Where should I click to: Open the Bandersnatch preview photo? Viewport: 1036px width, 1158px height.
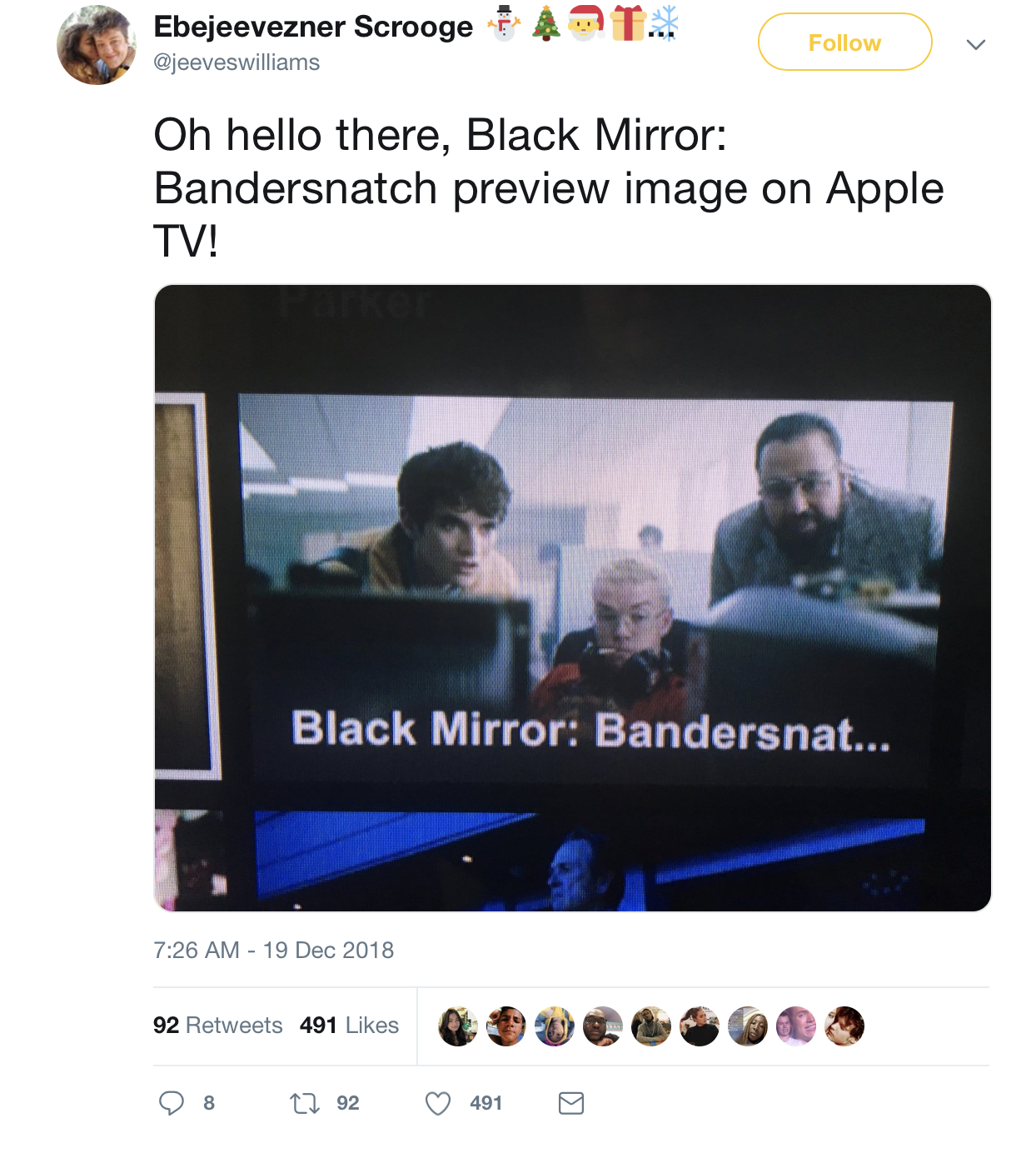[x=573, y=598]
